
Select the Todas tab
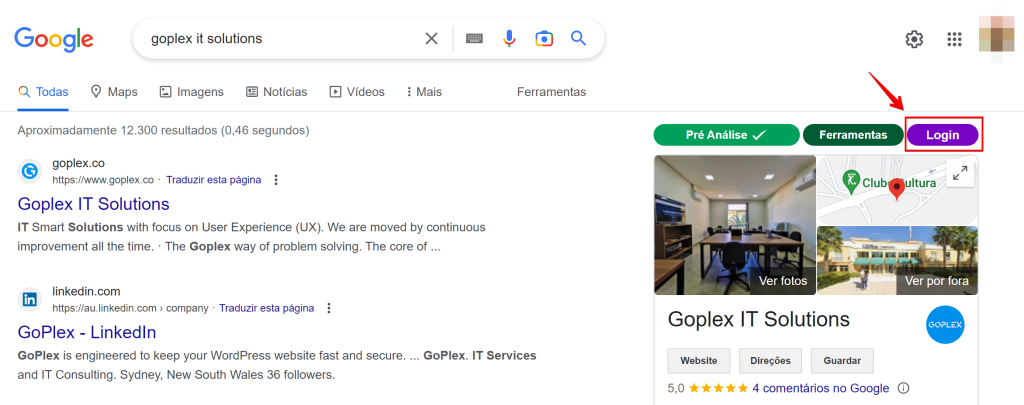43,92
